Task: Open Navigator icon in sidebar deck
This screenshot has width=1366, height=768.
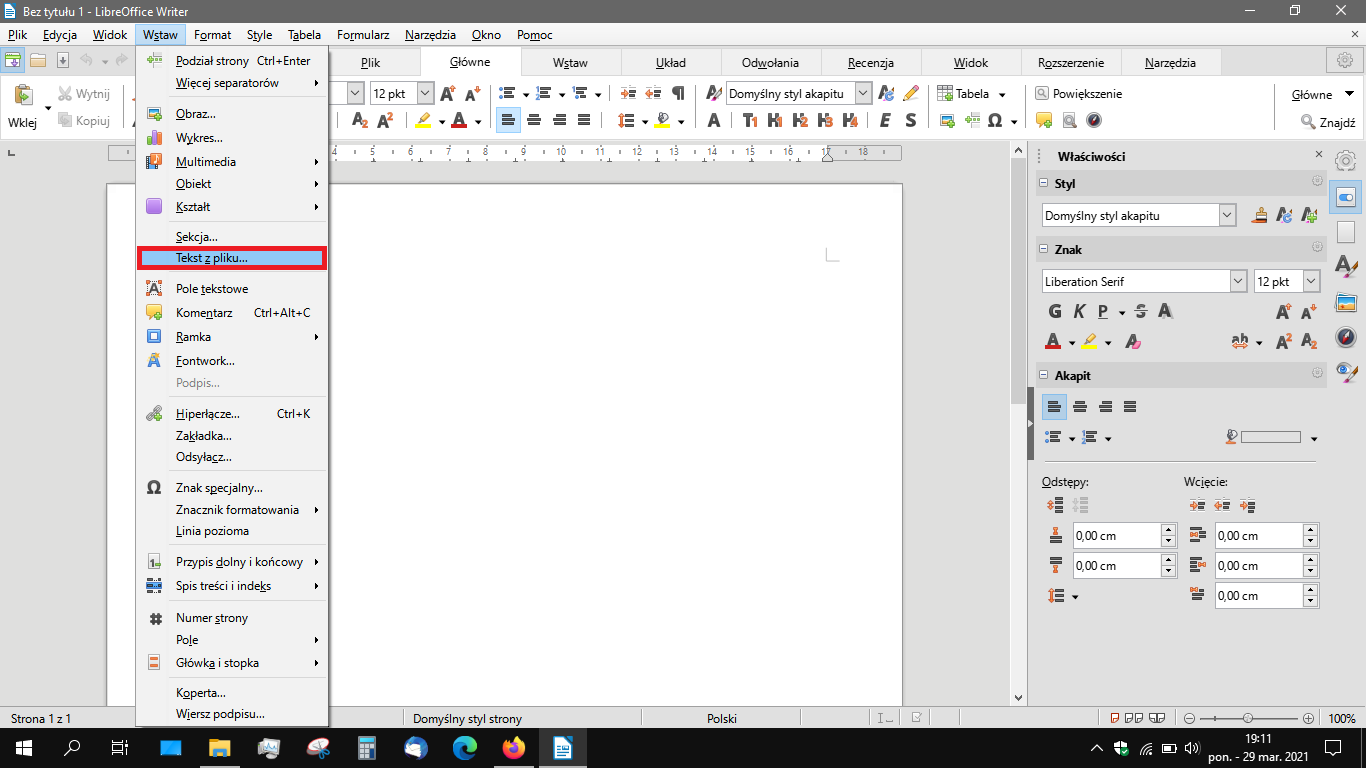Action: (1346, 338)
